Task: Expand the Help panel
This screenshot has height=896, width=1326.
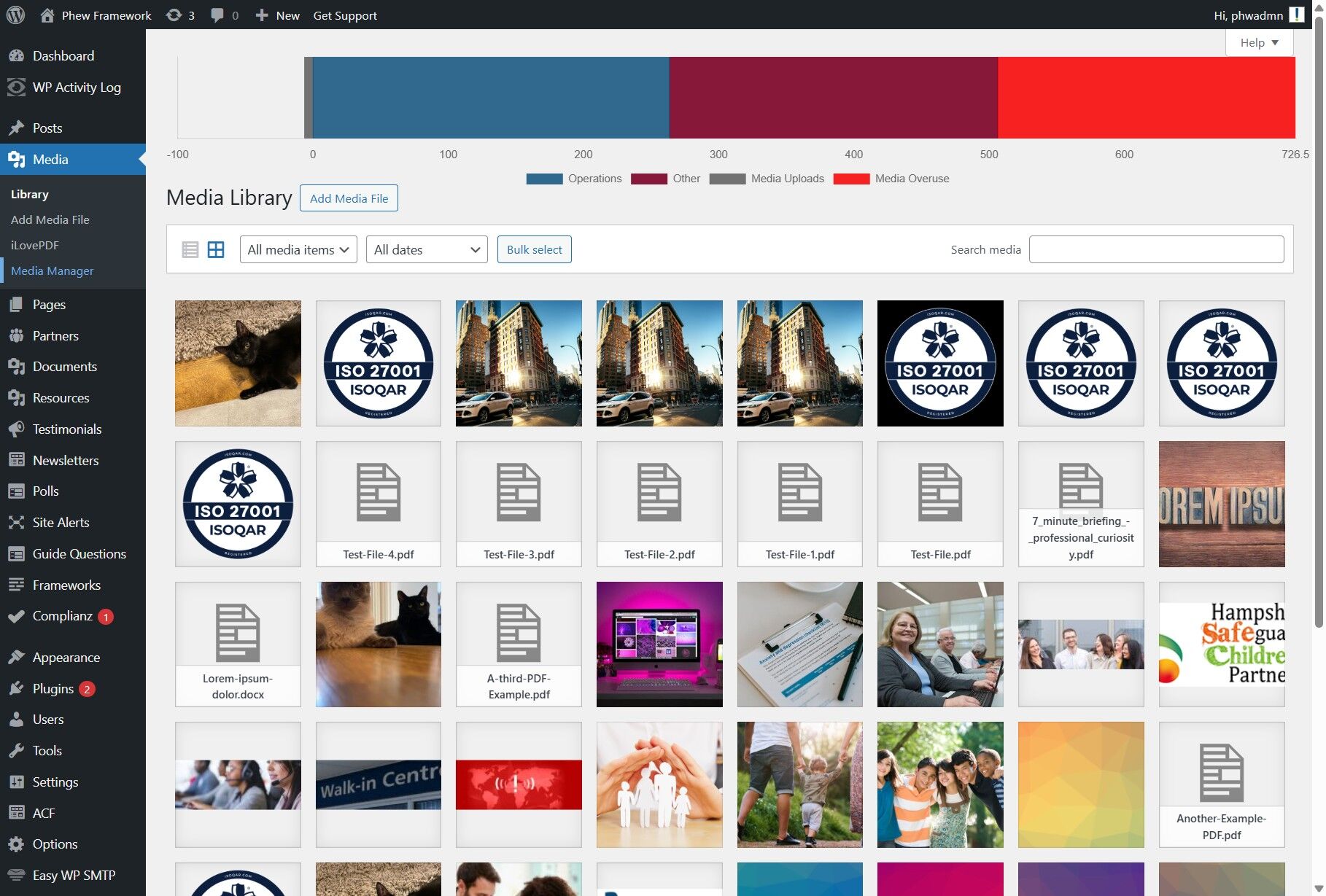Action: coord(1260,43)
